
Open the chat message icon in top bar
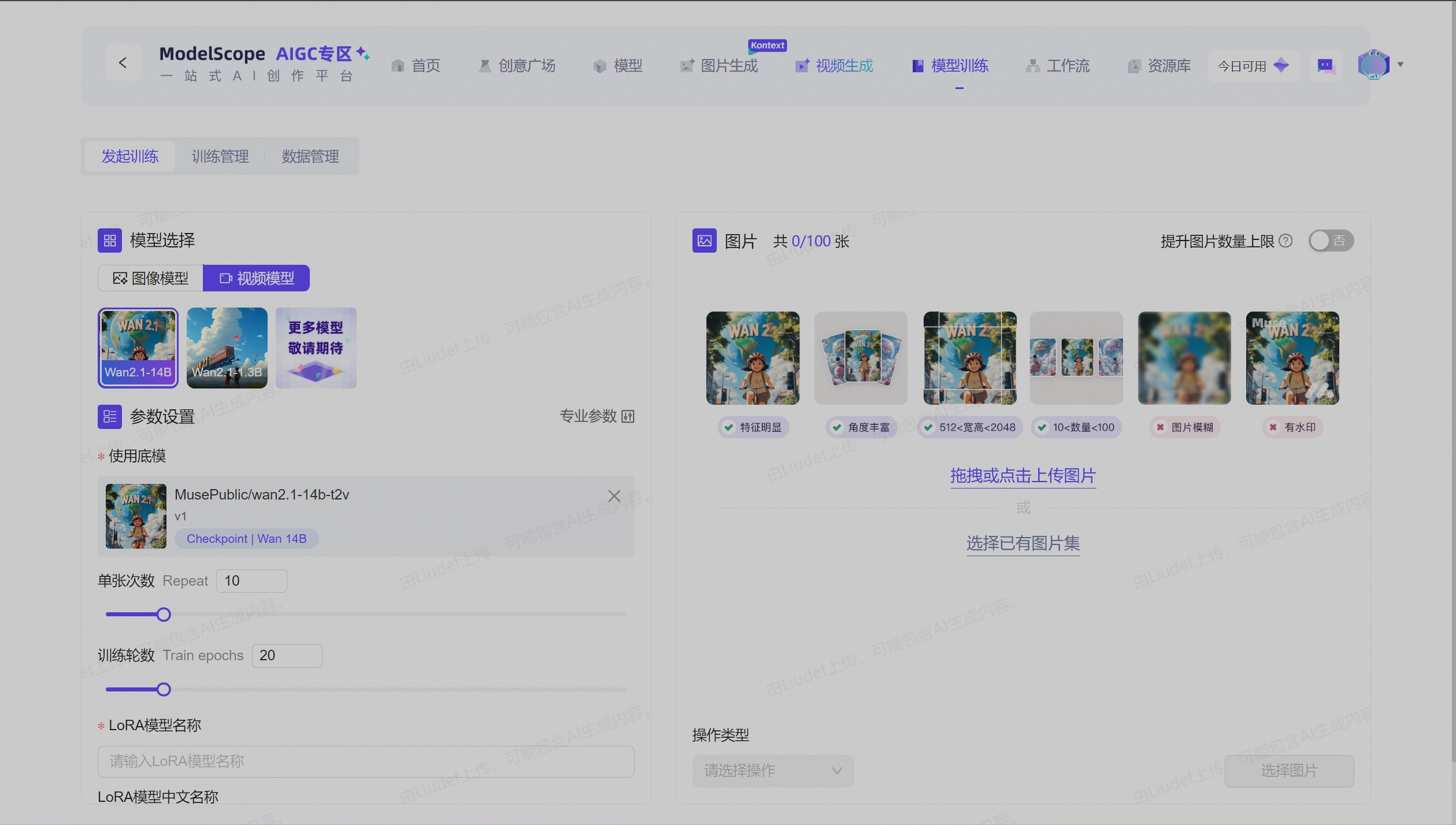pyautogui.click(x=1325, y=65)
